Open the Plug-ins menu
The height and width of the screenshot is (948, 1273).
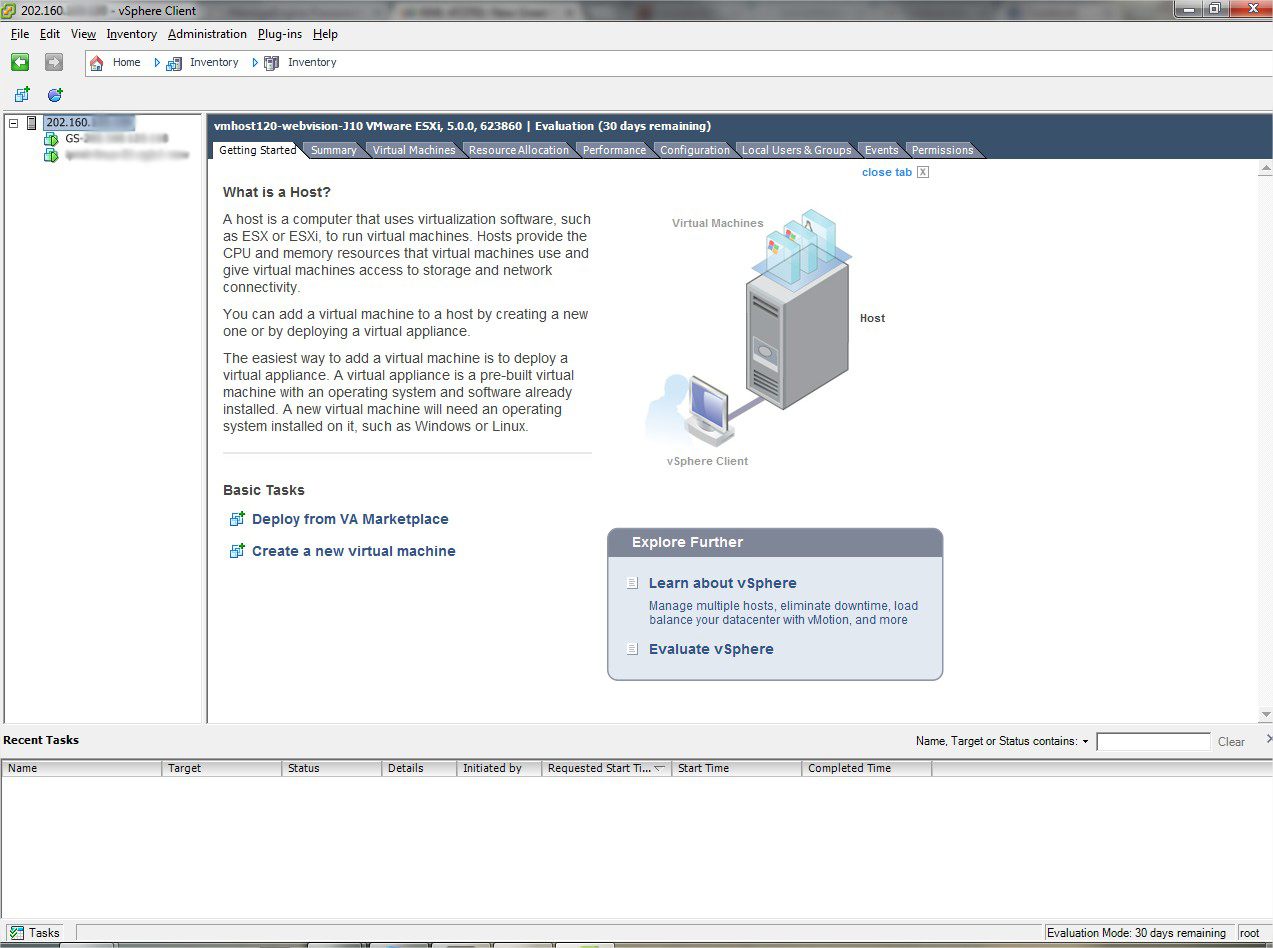(280, 34)
